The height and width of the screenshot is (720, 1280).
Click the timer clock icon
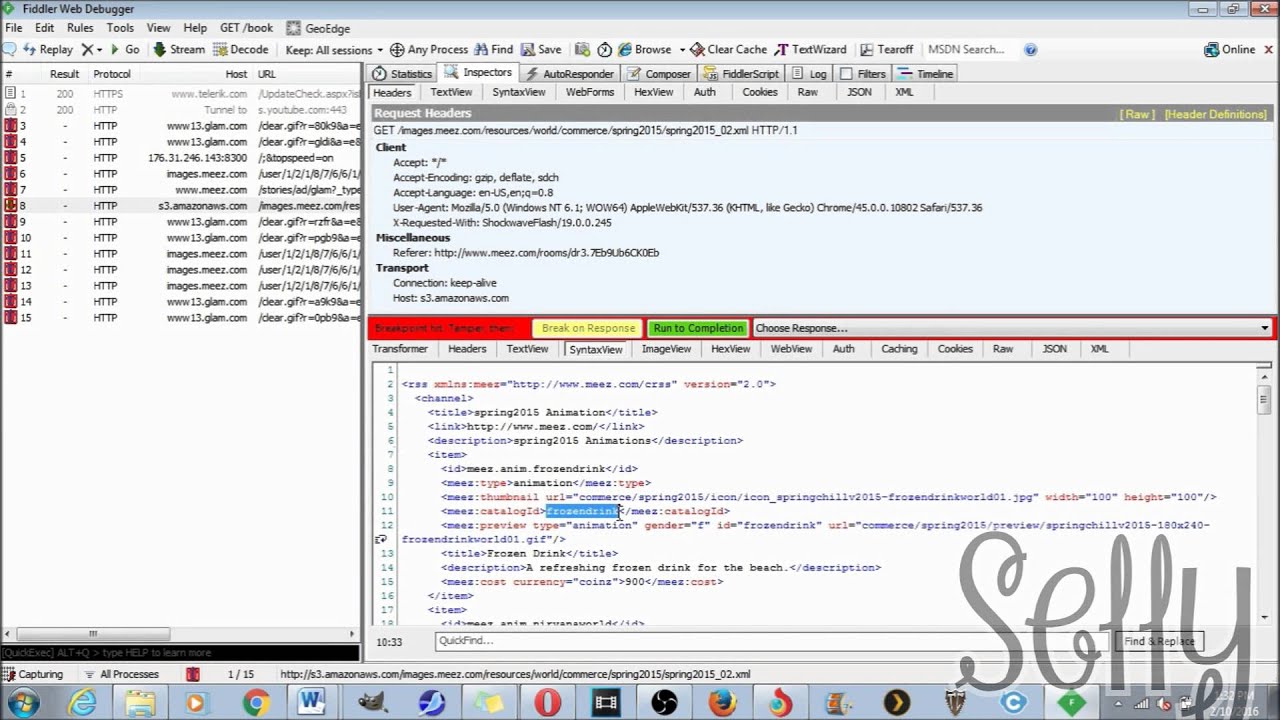tap(604, 49)
